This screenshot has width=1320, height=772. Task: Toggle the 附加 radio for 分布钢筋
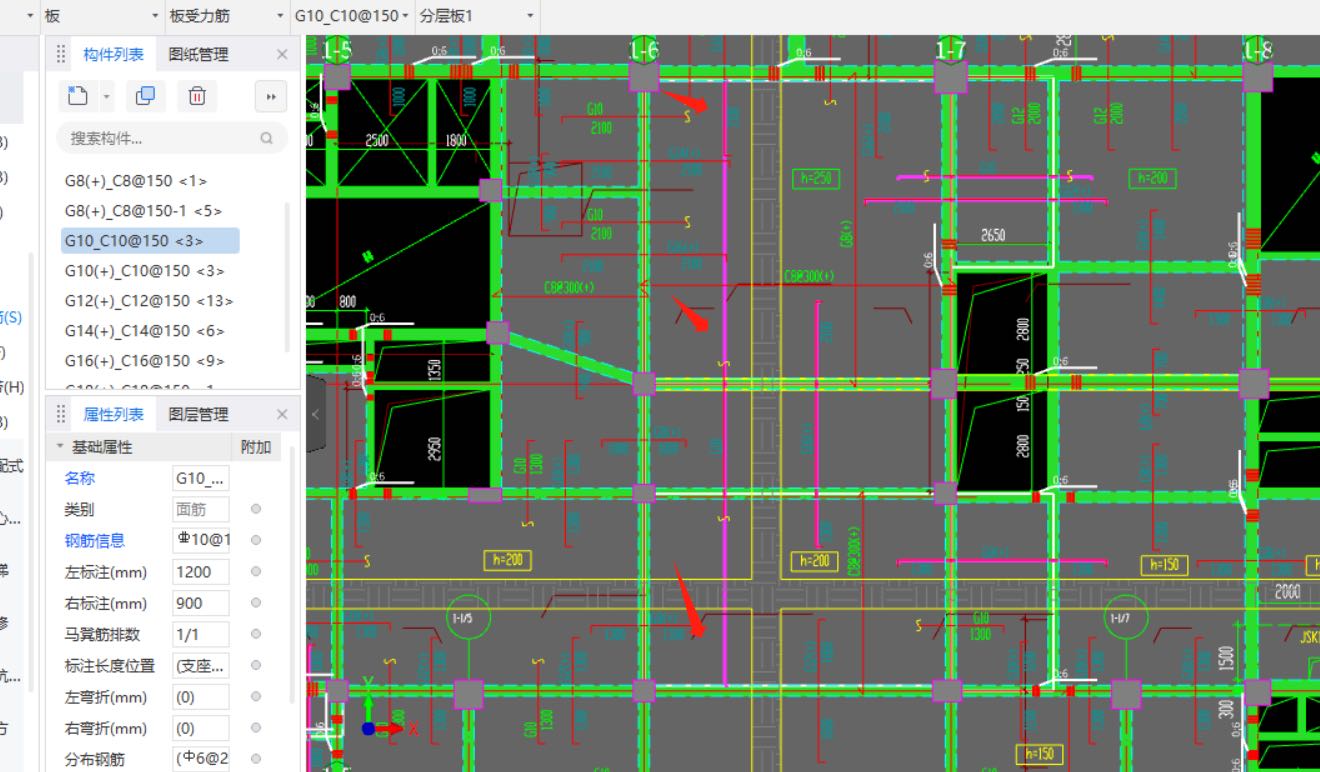tap(256, 759)
